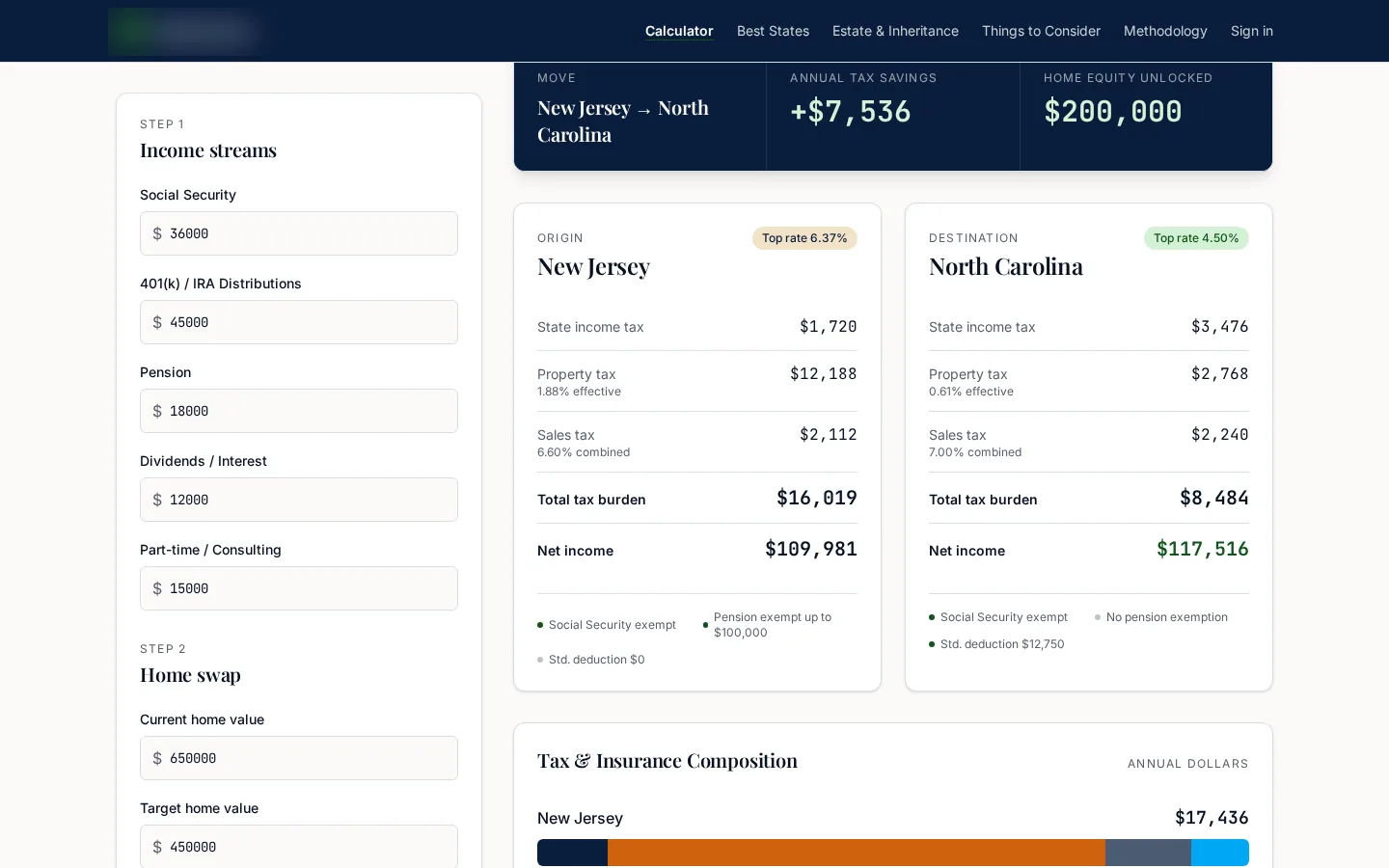Click the "Top rate 6.37%" badge
Viewport: 1389px width, 868px height.
coord(804,238)
